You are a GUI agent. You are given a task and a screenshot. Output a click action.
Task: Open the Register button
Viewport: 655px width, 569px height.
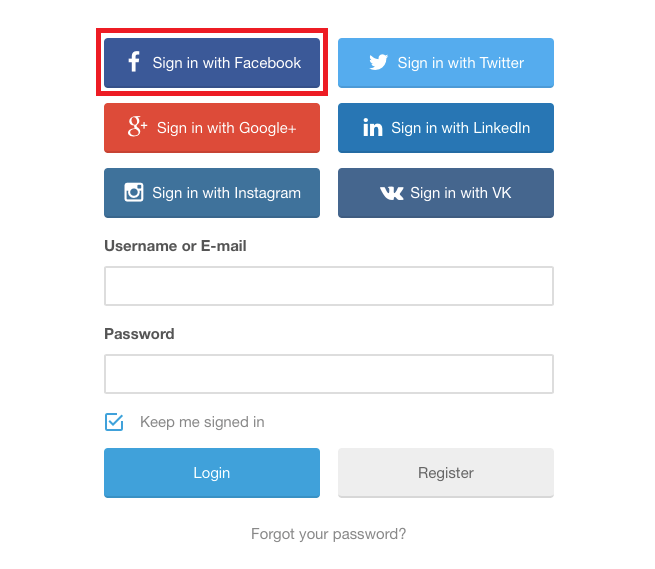[x=445, y=473]
